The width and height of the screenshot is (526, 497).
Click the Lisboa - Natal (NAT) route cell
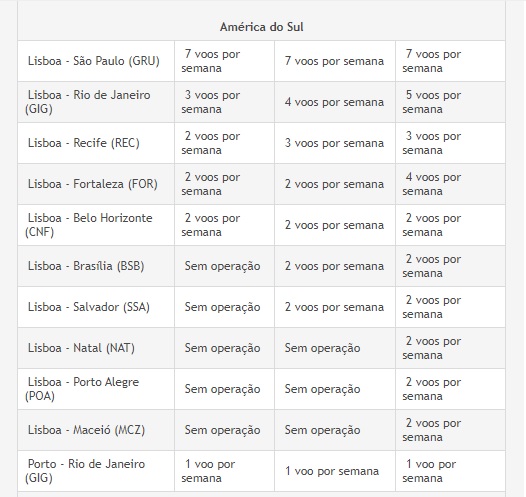pyautogui.click(x=96, y=348)
